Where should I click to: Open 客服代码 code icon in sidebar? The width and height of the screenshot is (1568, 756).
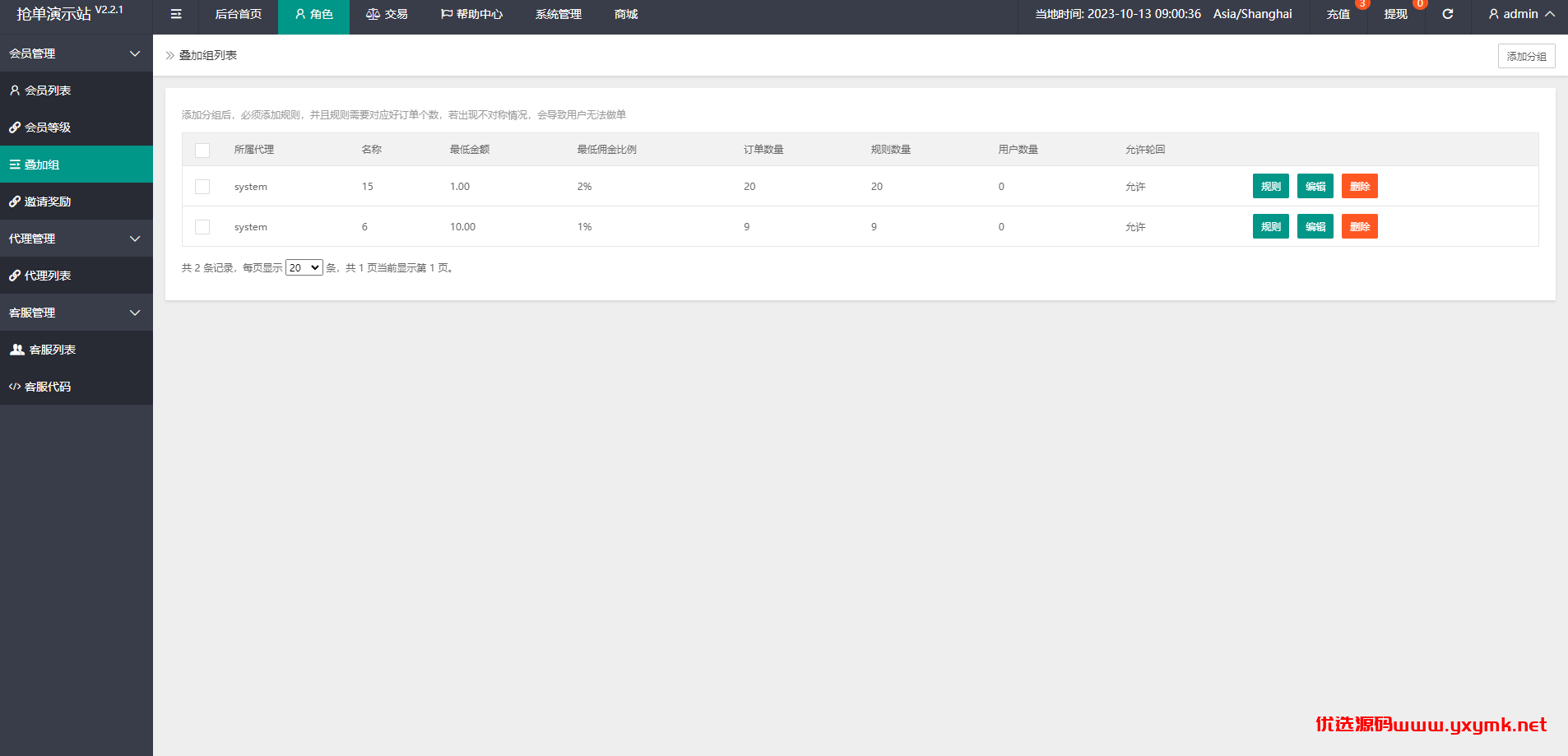point(15,387)
